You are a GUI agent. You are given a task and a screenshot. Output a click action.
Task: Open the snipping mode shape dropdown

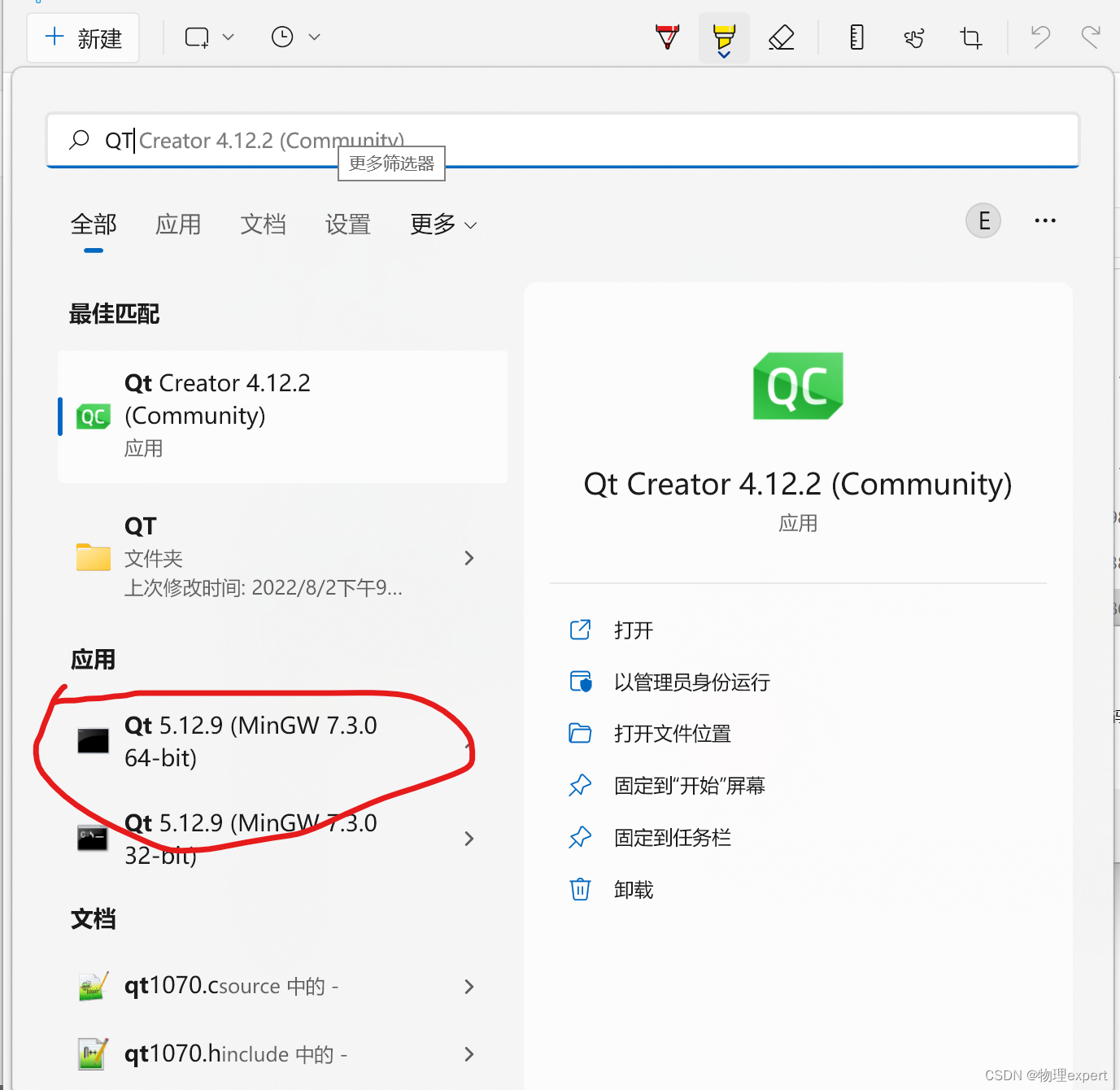click(209, 37)
